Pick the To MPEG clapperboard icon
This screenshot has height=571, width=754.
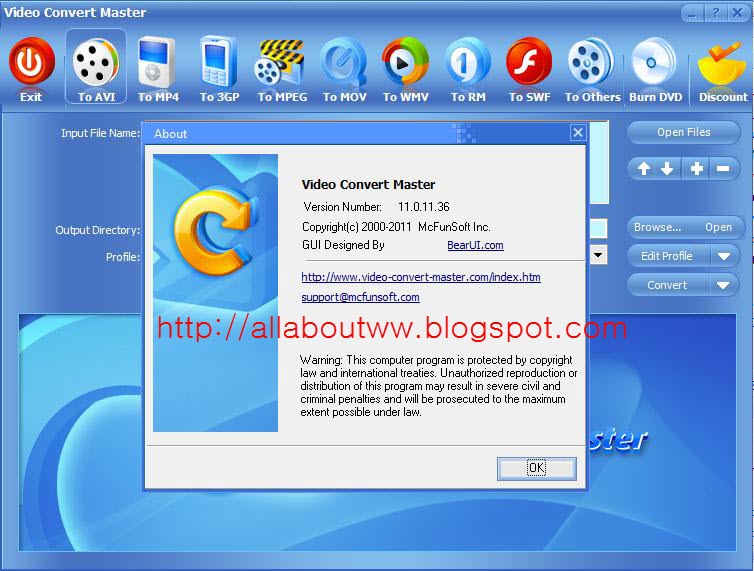pos(280,62)
